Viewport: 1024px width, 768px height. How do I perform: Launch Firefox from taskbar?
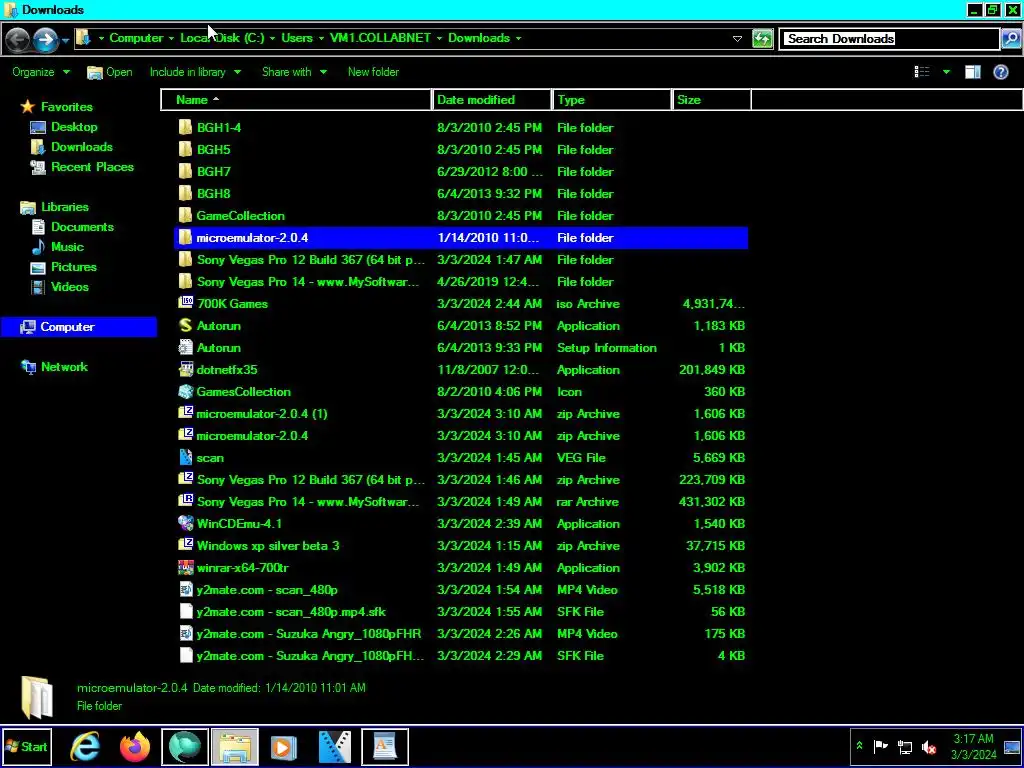135,746
